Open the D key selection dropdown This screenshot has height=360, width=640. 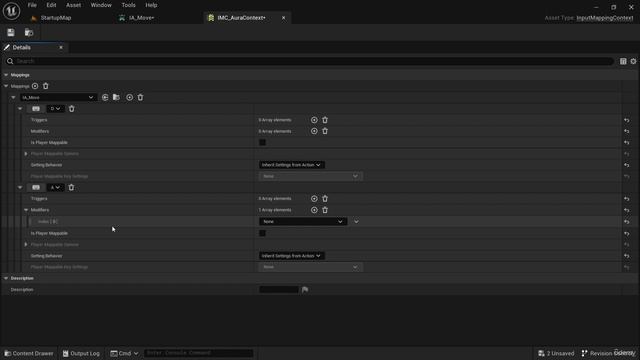coord(55,109)
